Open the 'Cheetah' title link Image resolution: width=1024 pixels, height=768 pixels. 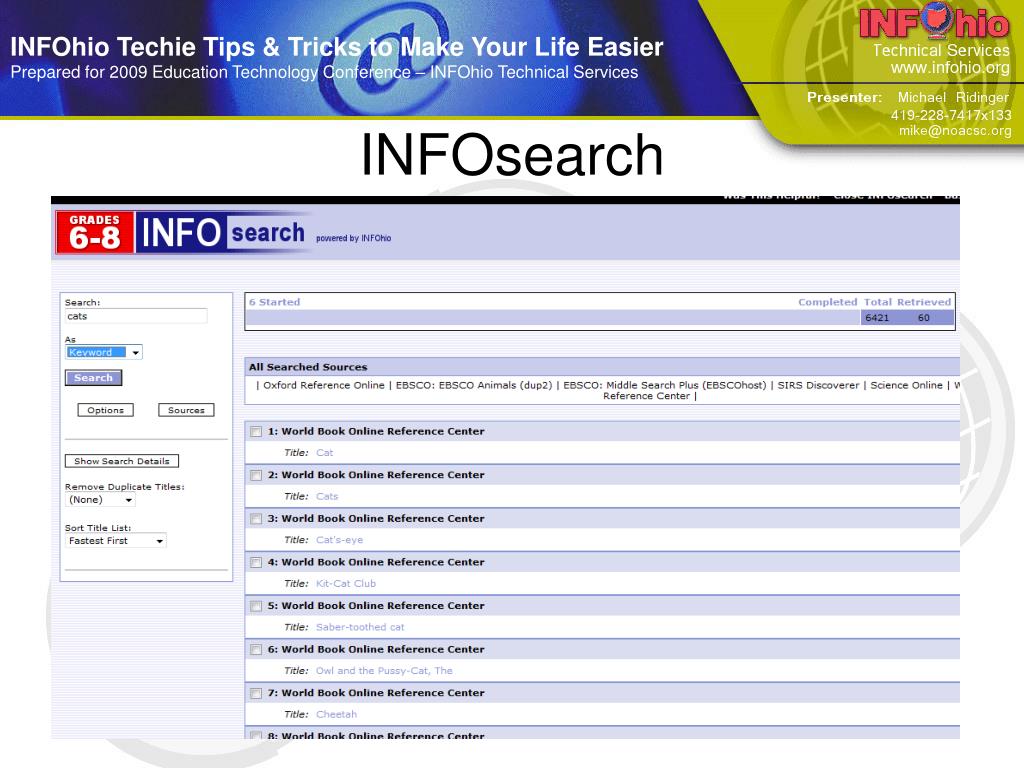[336, 714]
